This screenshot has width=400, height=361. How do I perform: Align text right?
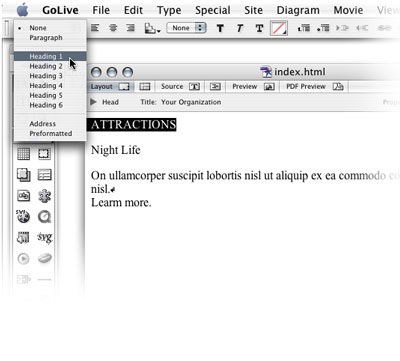131,28
